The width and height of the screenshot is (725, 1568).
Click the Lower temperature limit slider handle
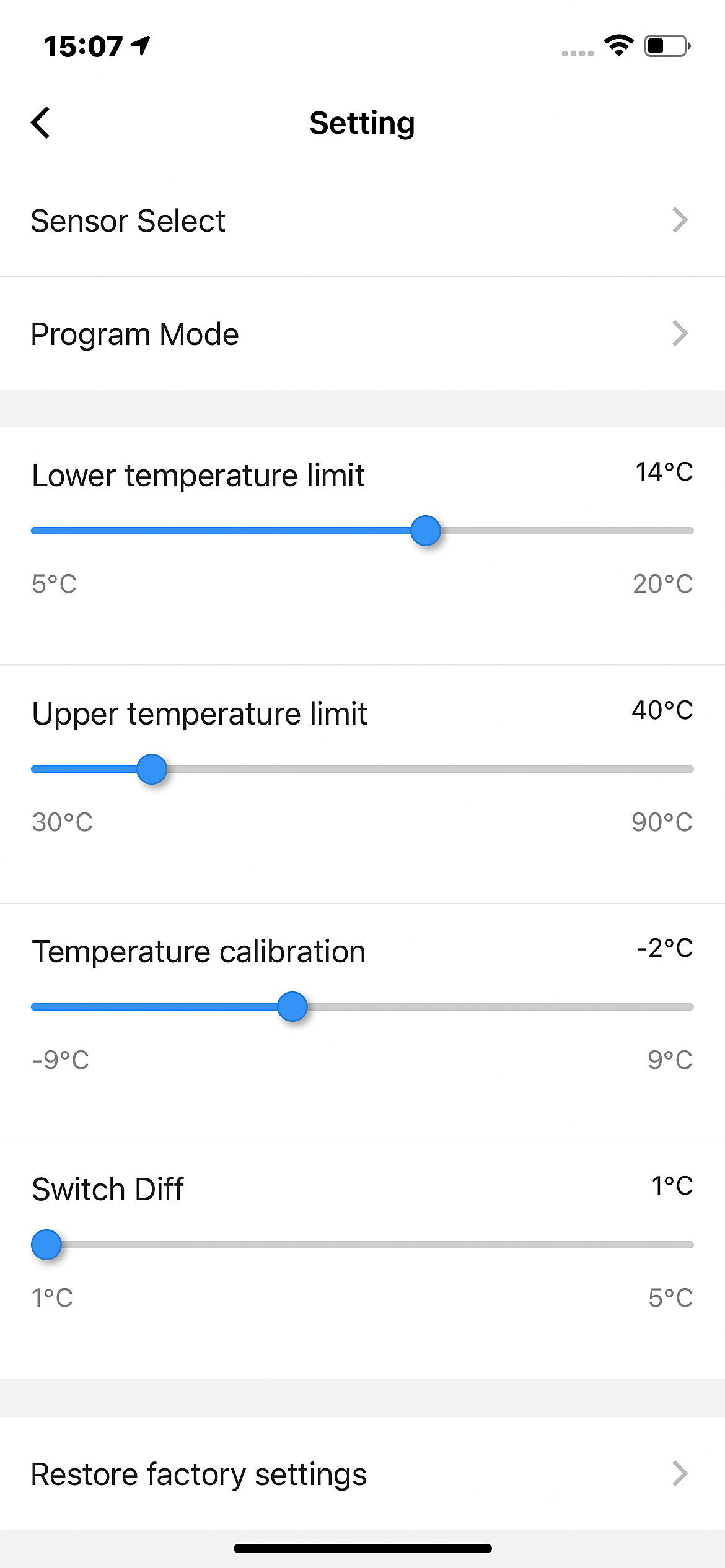coord(426,531)
